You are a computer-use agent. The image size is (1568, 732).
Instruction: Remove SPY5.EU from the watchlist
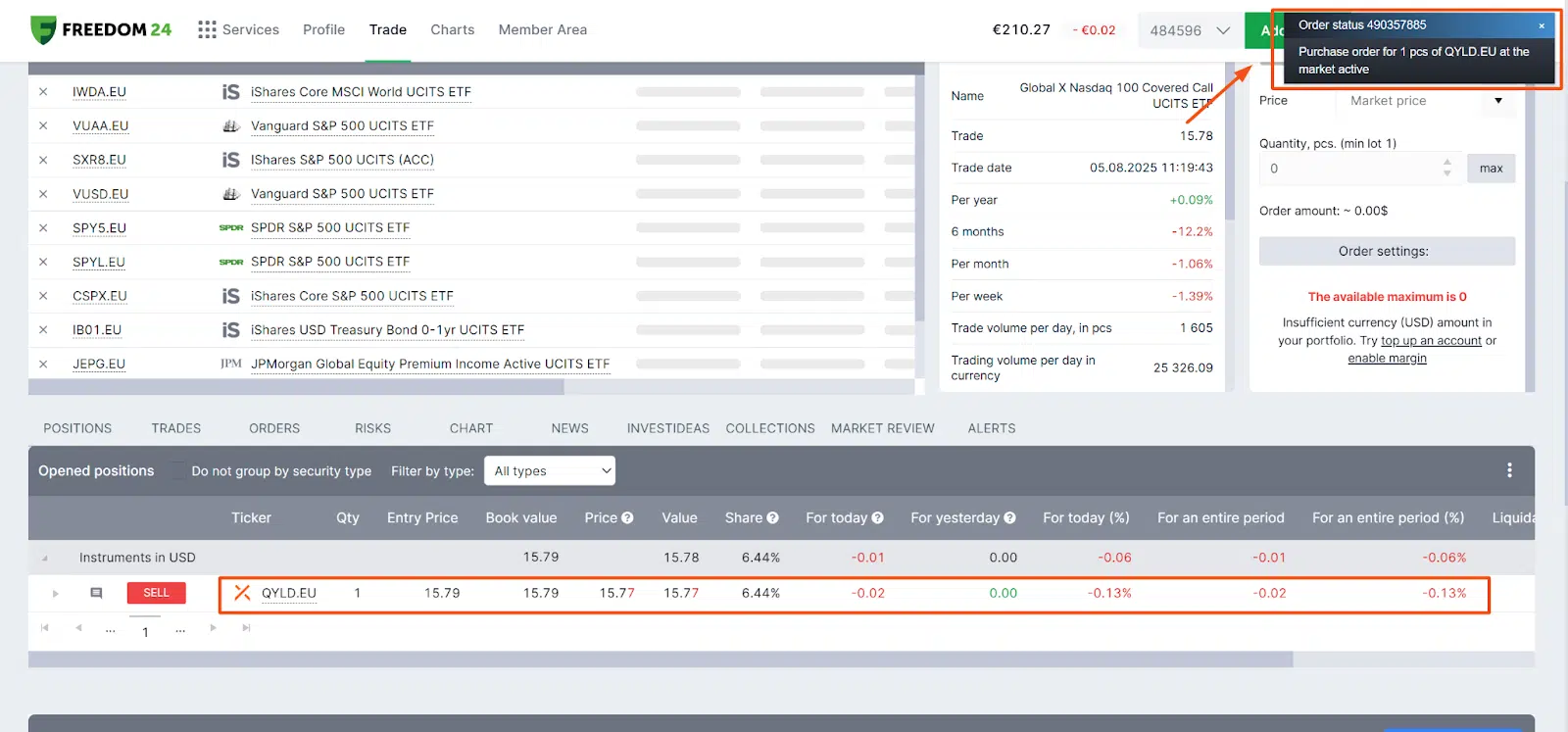click(x=43, y=227)
